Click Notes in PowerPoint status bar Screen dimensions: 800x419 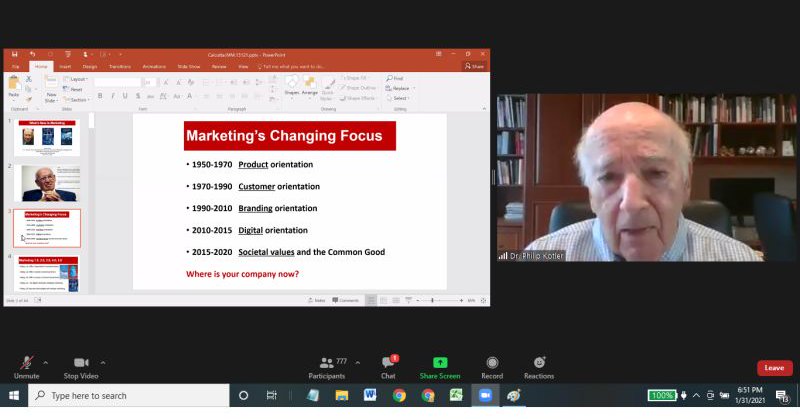[317, 300]
